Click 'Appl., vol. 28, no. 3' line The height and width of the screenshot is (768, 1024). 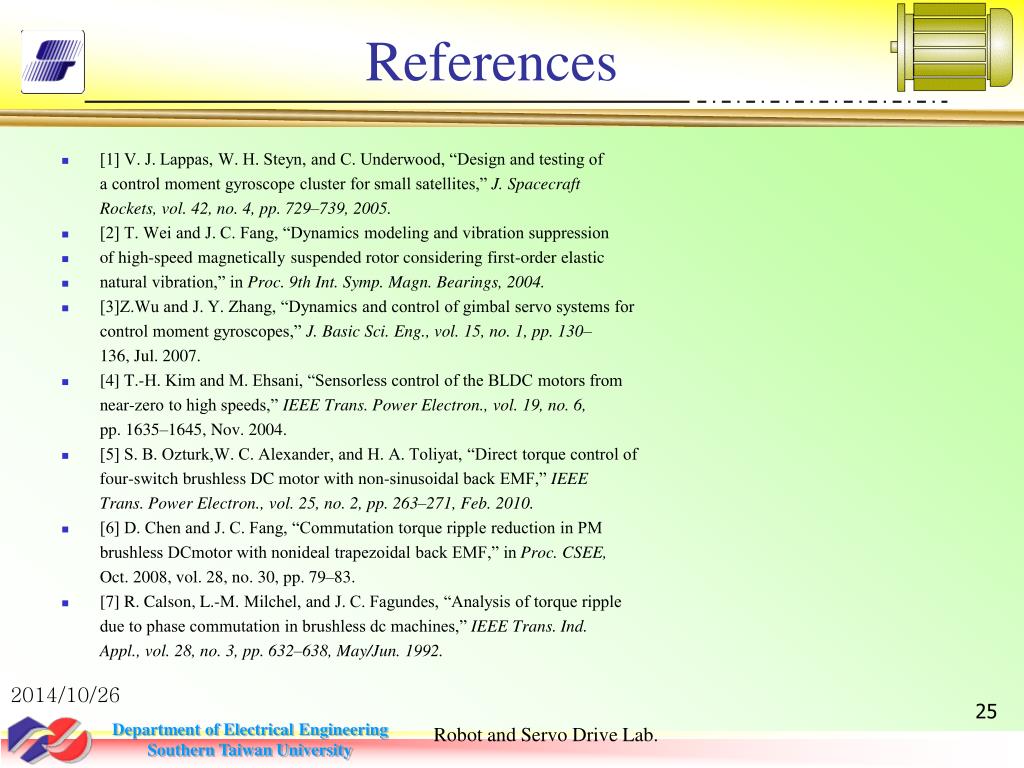point(271,652)
